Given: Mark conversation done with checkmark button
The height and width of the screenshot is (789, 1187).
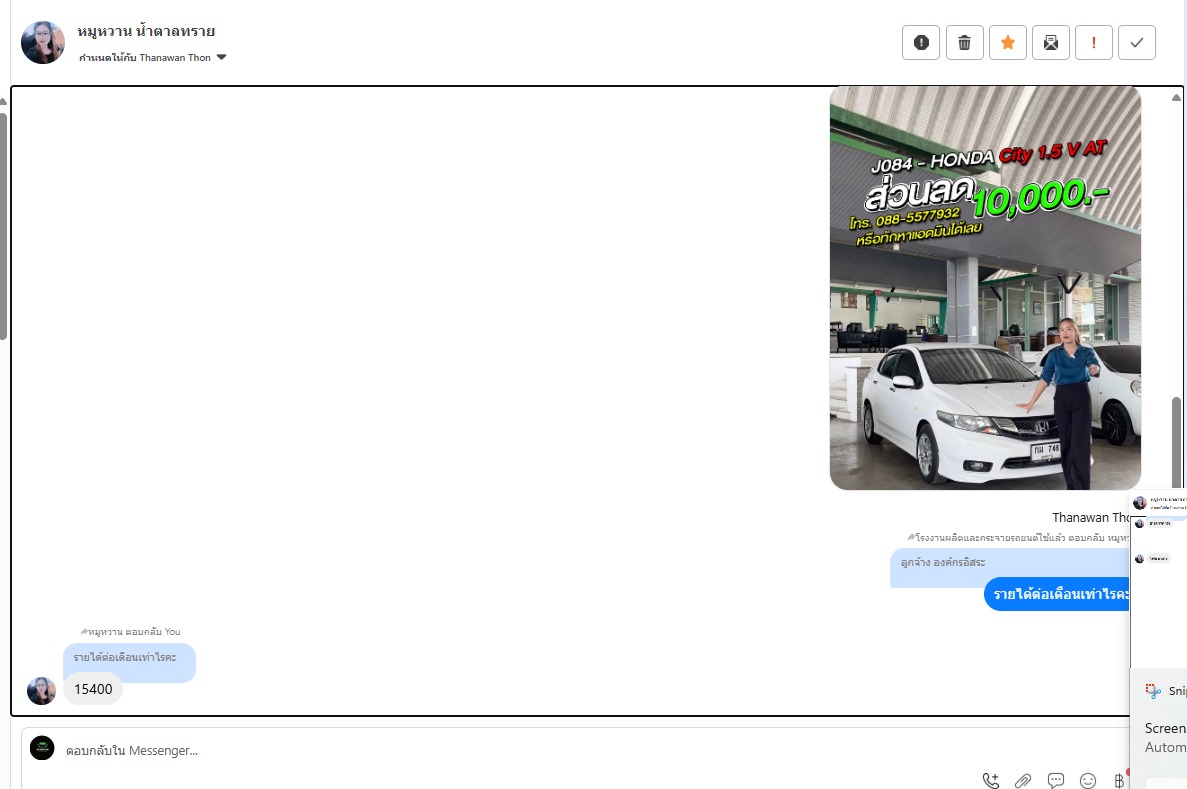Looking at the screenshot, I should (1137, 42).
